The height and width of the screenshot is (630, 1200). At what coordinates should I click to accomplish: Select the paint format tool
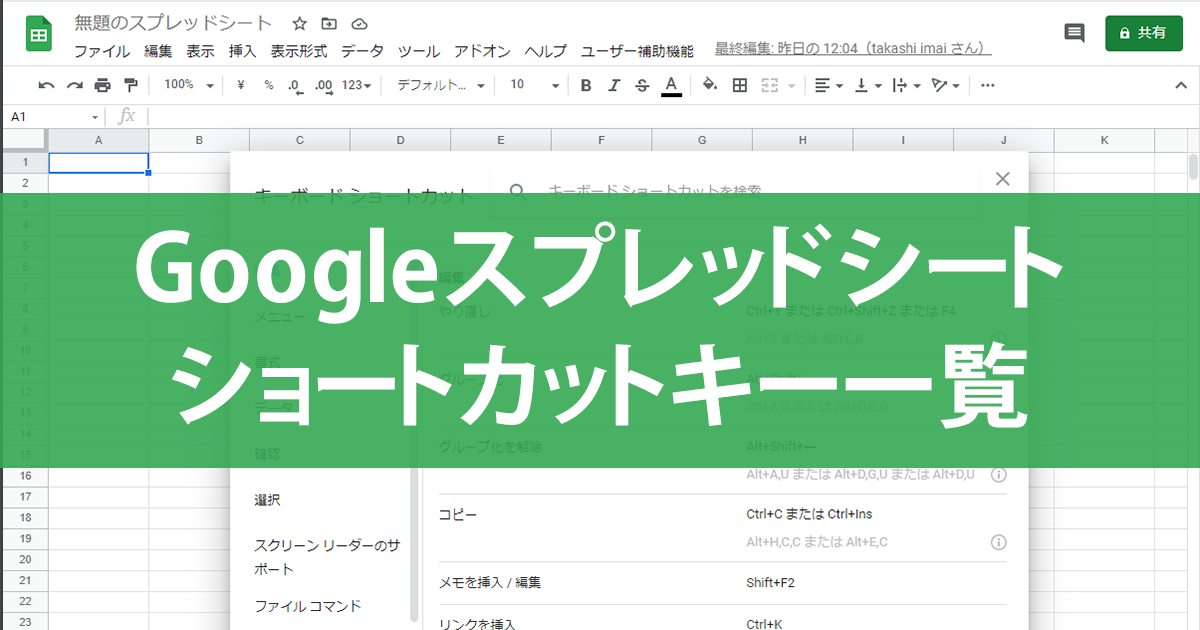(131, 86)
